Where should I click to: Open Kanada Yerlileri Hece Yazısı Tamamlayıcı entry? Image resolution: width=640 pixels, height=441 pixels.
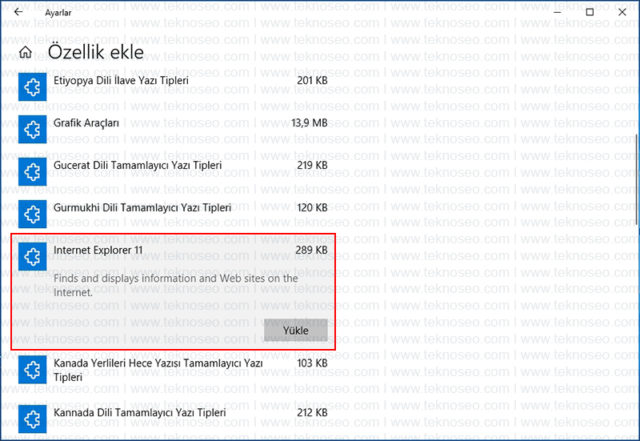click(x=158, y=370)
